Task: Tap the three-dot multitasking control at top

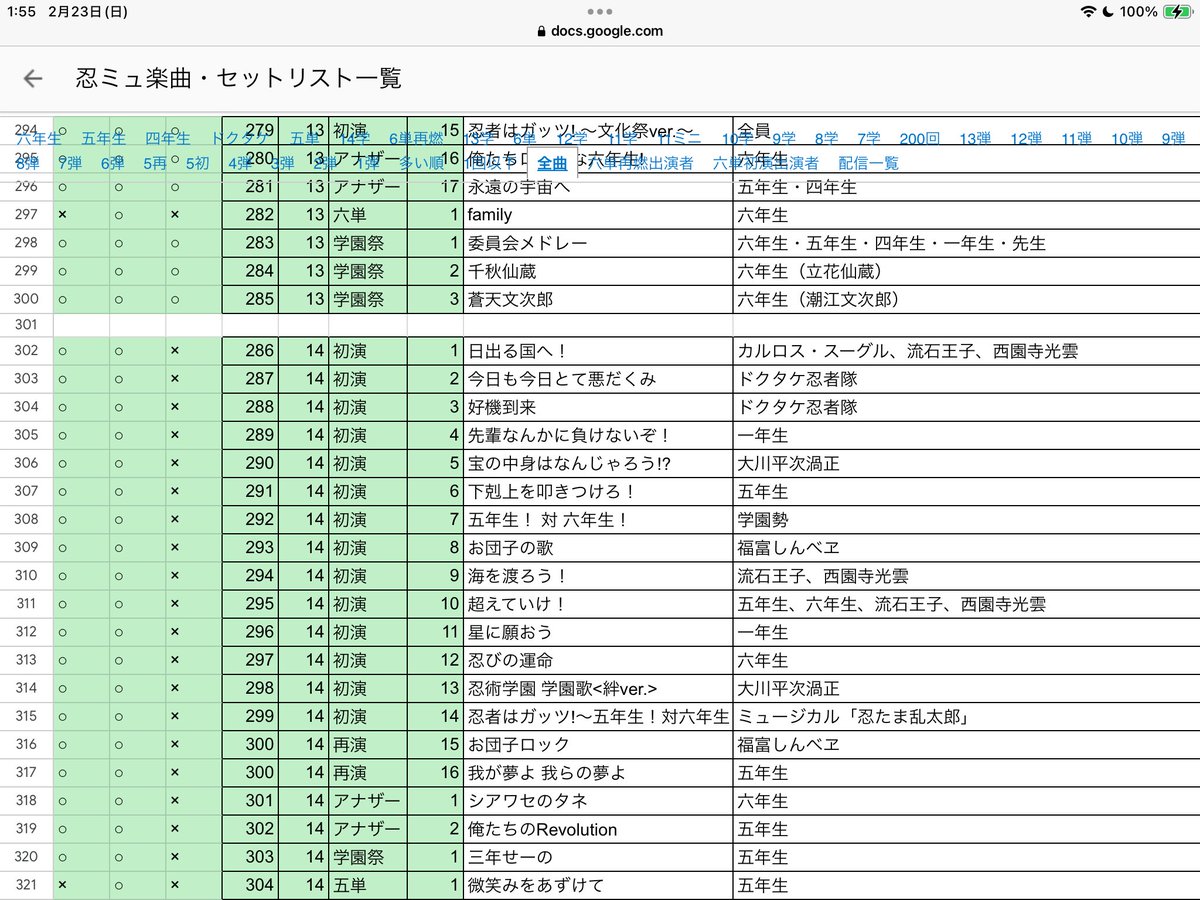Action: (600, 12)
